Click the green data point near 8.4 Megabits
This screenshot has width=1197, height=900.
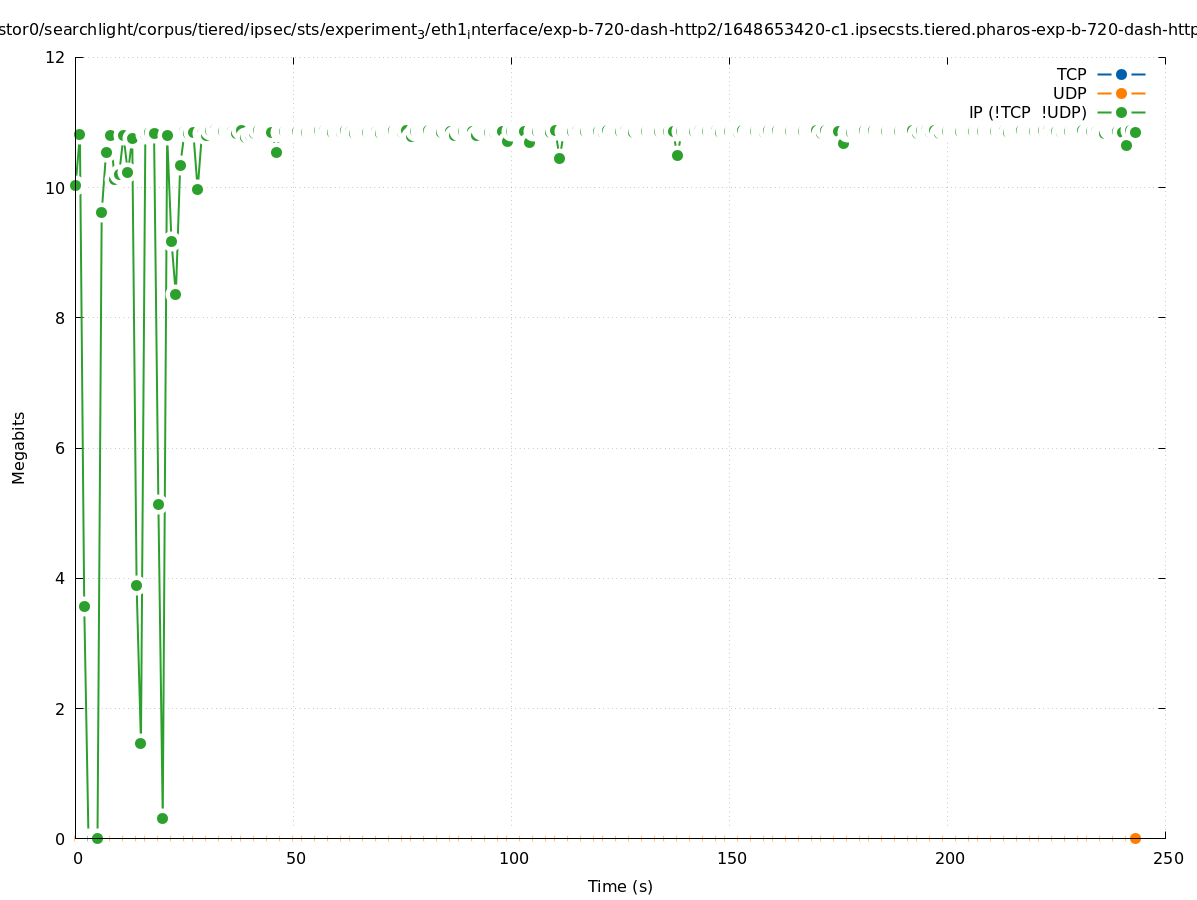point(175,294)
